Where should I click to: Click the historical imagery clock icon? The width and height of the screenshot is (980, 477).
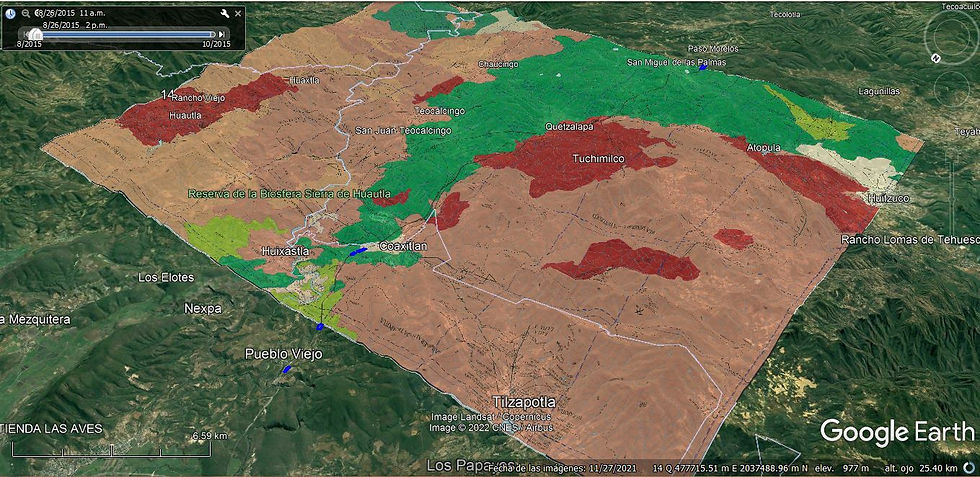pos(11,13)
